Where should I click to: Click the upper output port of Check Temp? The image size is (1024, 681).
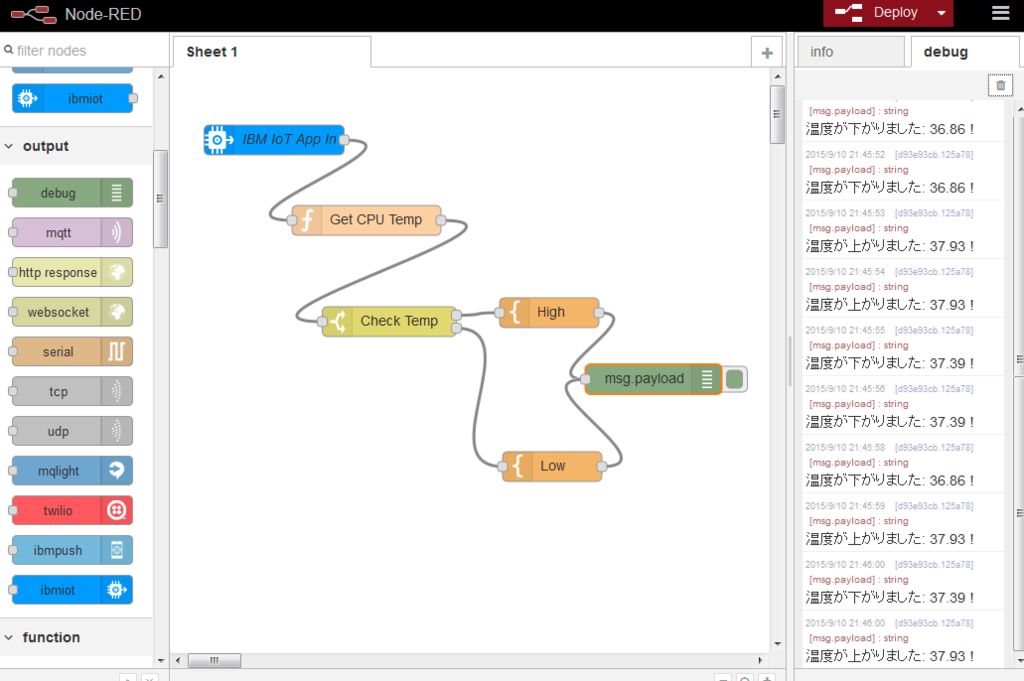456,315
